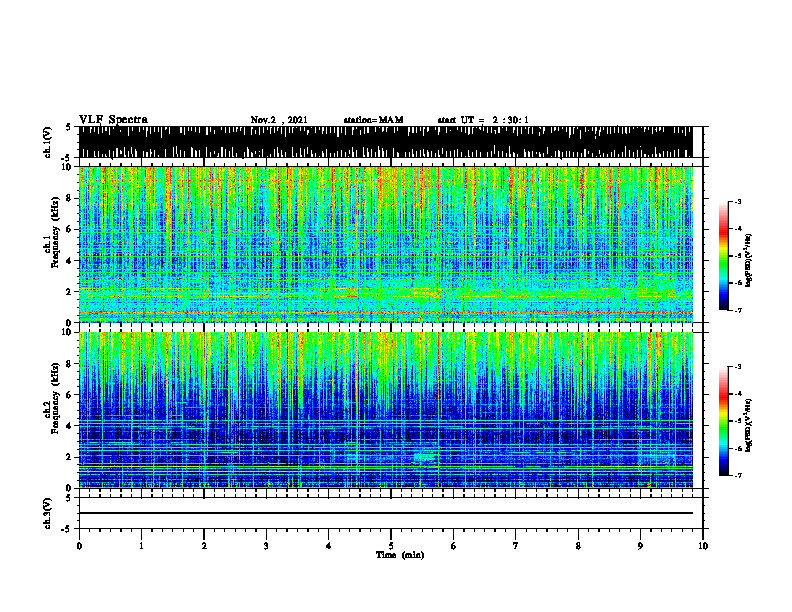This screenshot has height=612, width=792.
Task: Click the ch.2 spectrogram color scale bar
Action: tap(724, 421)
